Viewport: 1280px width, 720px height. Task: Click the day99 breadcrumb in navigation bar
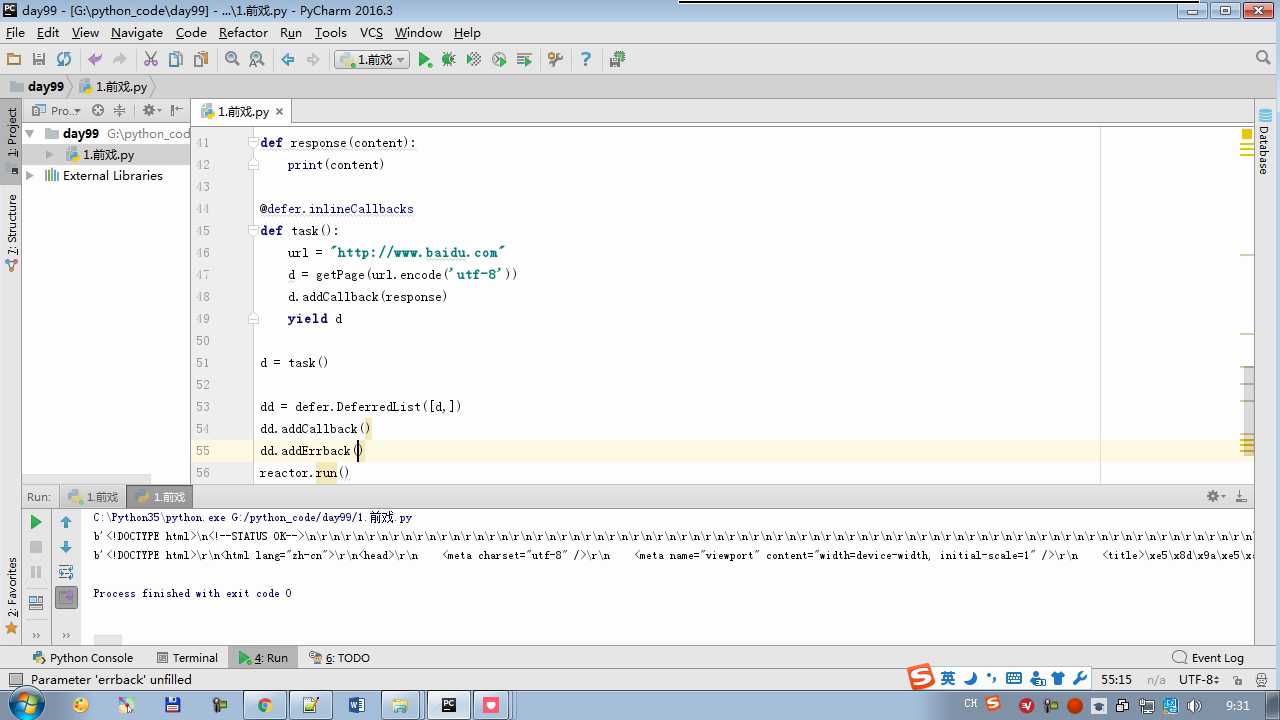pyautogui.click(x=37, y=87)
